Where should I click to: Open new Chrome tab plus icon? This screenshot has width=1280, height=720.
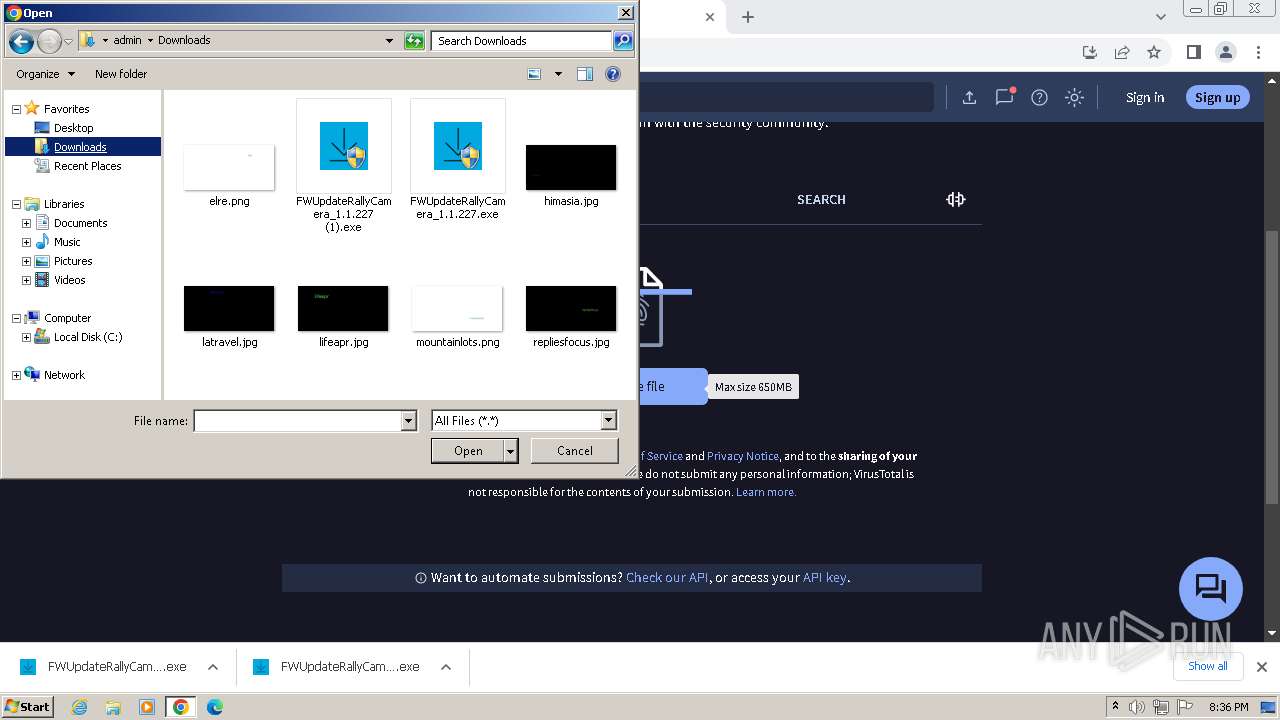click(748, 17)
